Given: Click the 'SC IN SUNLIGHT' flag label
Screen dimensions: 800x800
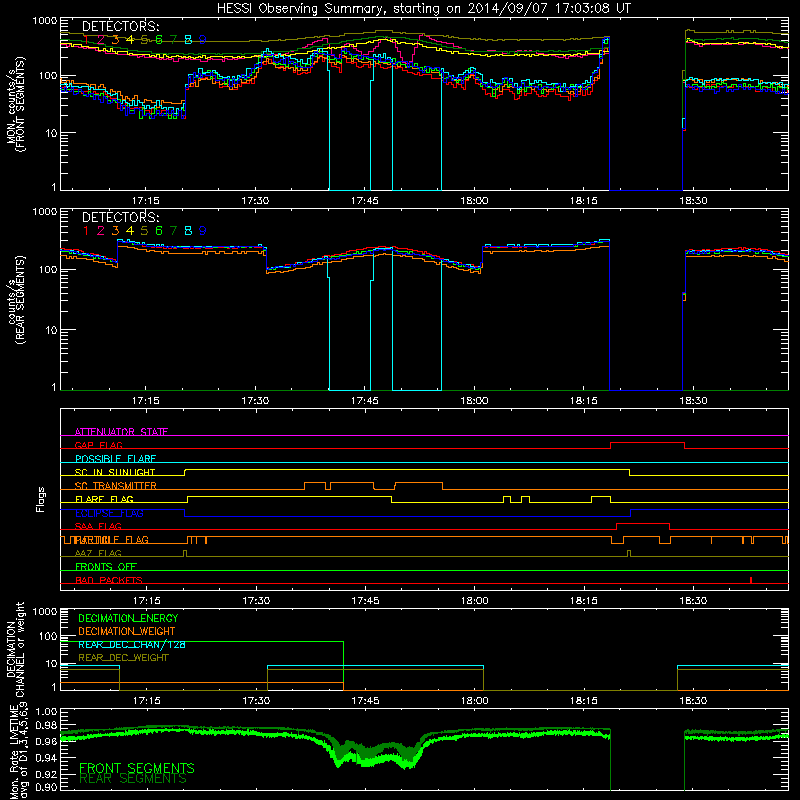Looking at the screenshot, I should coord(115,472).
